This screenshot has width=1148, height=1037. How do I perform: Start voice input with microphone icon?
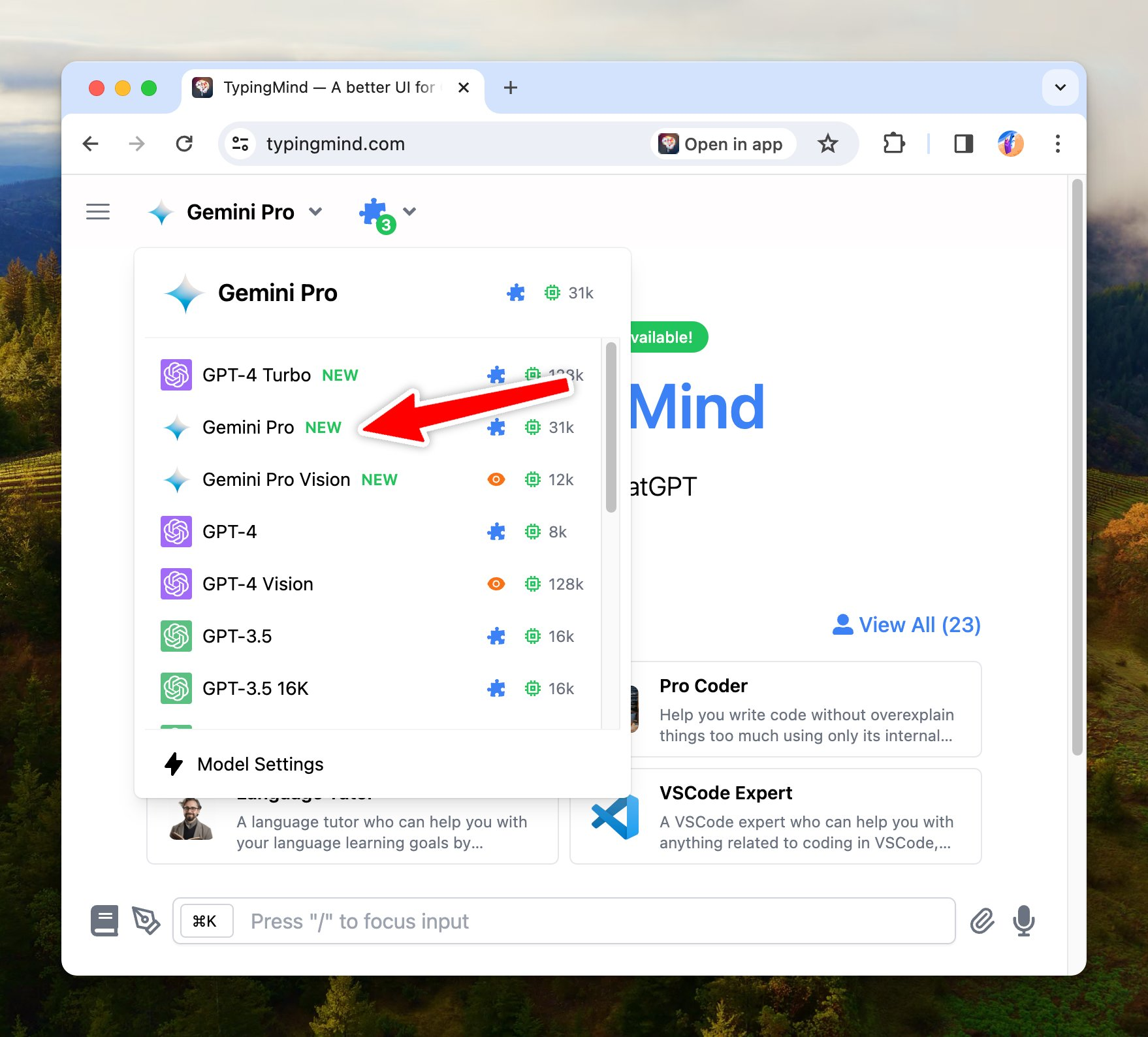tap(1024, 921)
